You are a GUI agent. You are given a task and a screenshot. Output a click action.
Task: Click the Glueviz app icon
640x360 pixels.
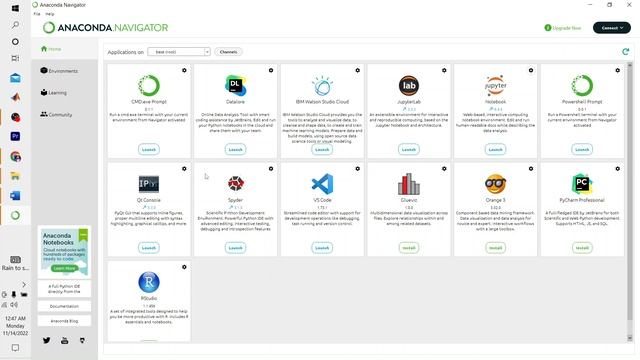click(x=409, y=184)
